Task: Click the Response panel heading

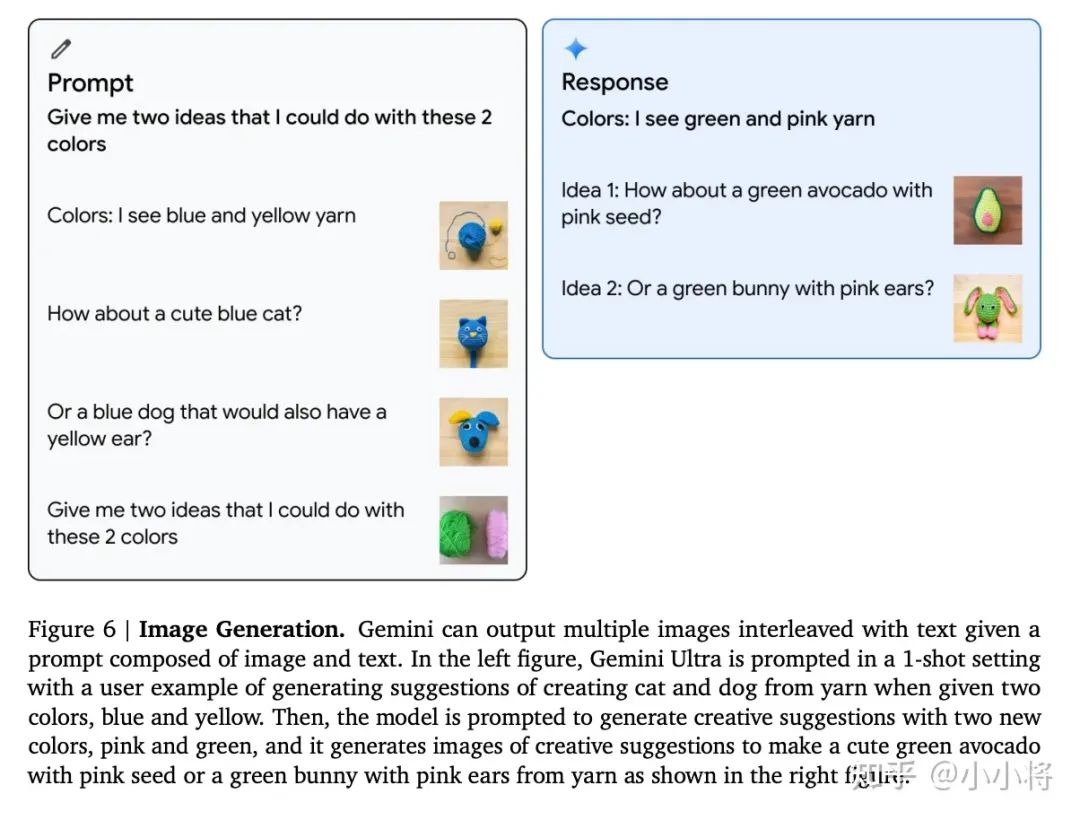Action: (615, 83)
